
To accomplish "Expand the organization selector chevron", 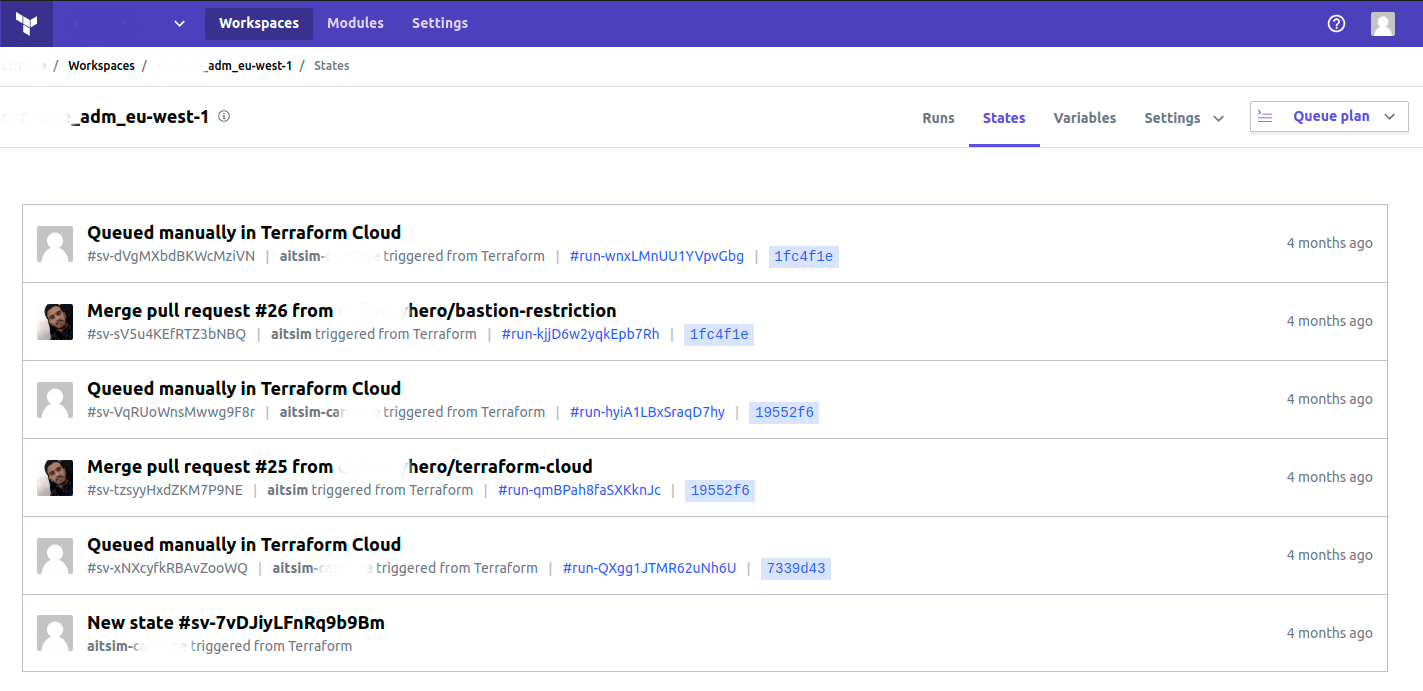I will (x=179, y=24).
